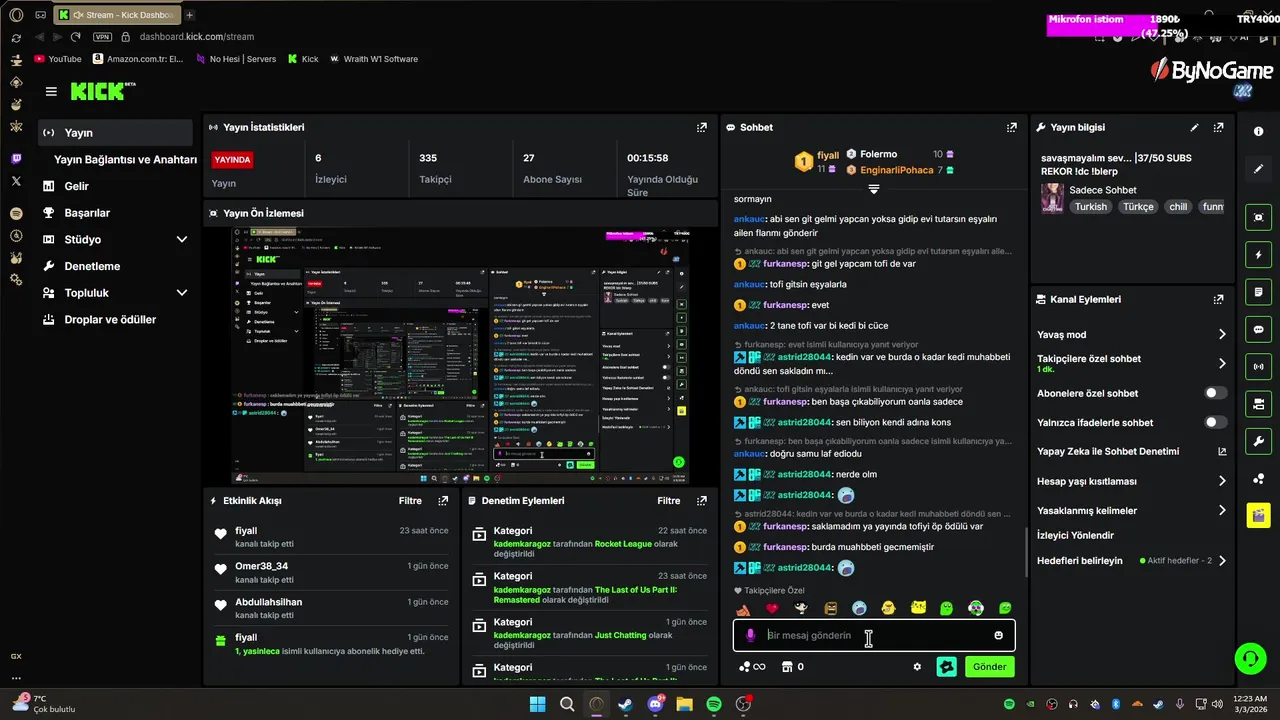Pop out the Yayın bilgisi panel
This screenshot has width=1280, height=720.
pos(1218,127)
